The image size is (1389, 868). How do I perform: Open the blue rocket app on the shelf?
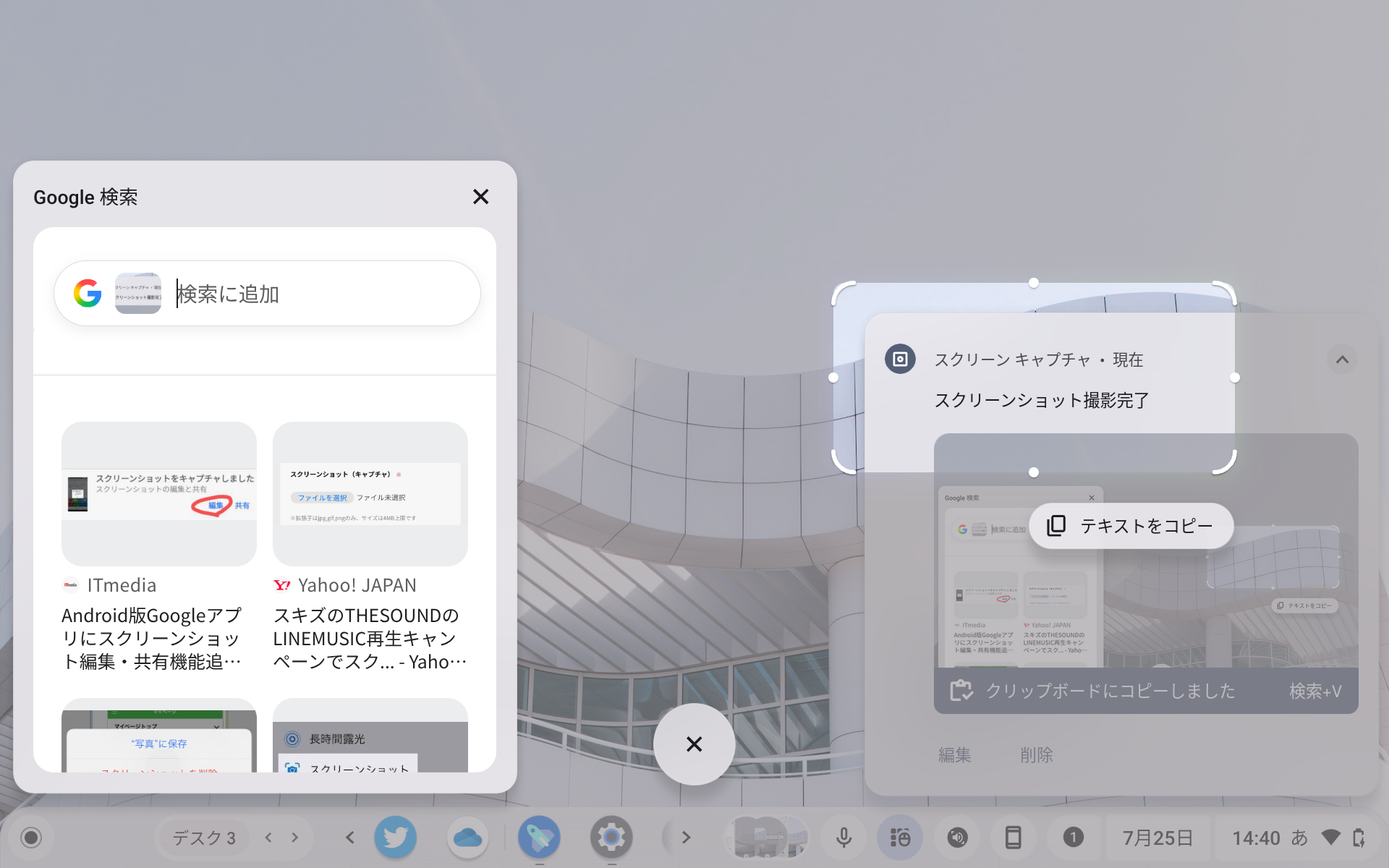[540, 837]
